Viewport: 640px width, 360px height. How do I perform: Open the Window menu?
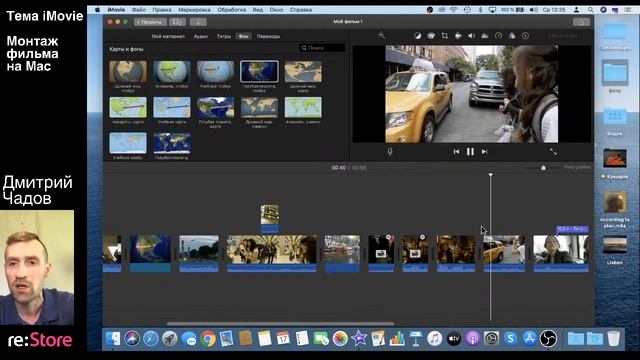(x=276, y=10)
